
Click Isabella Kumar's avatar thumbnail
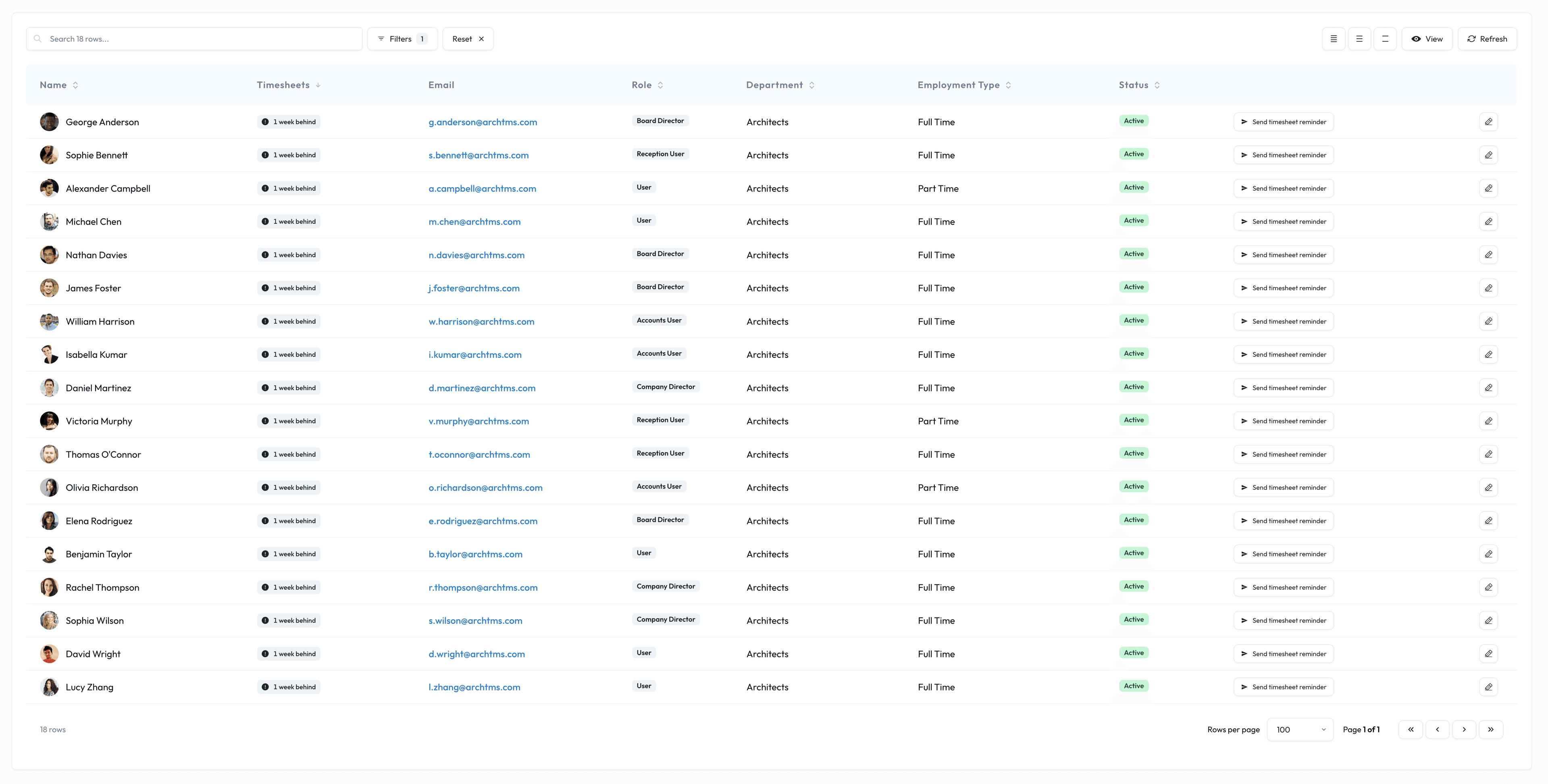[x=49, y=354]
